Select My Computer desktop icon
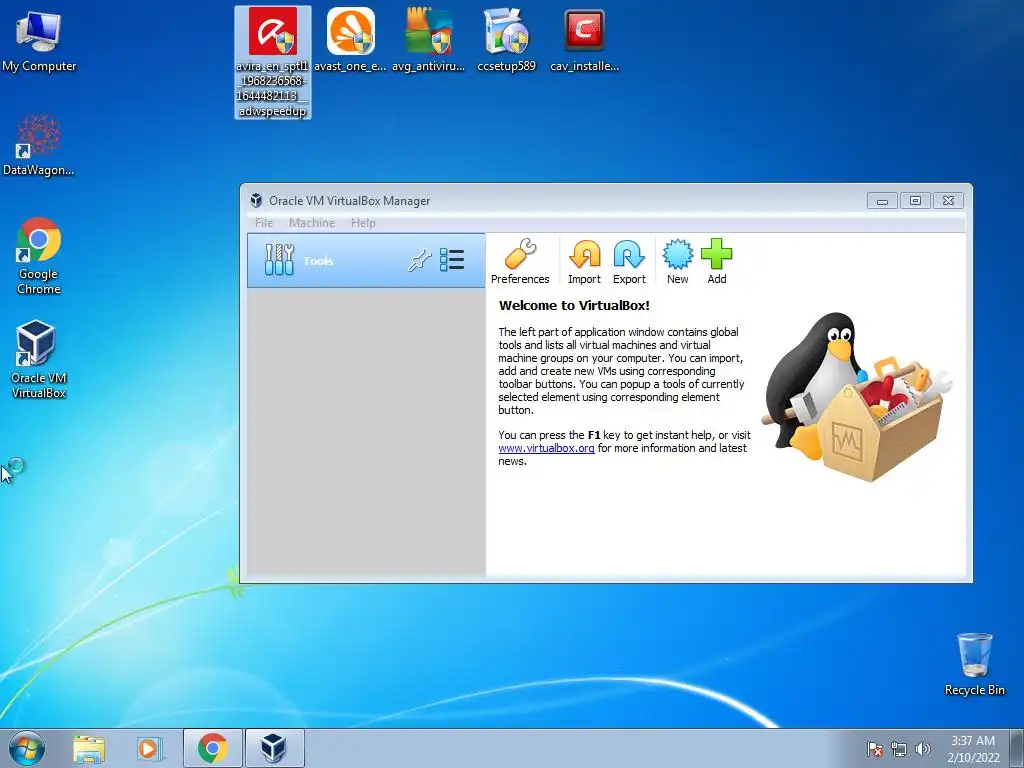This screenshot has width=1024, height=768. tap(39, 41)
